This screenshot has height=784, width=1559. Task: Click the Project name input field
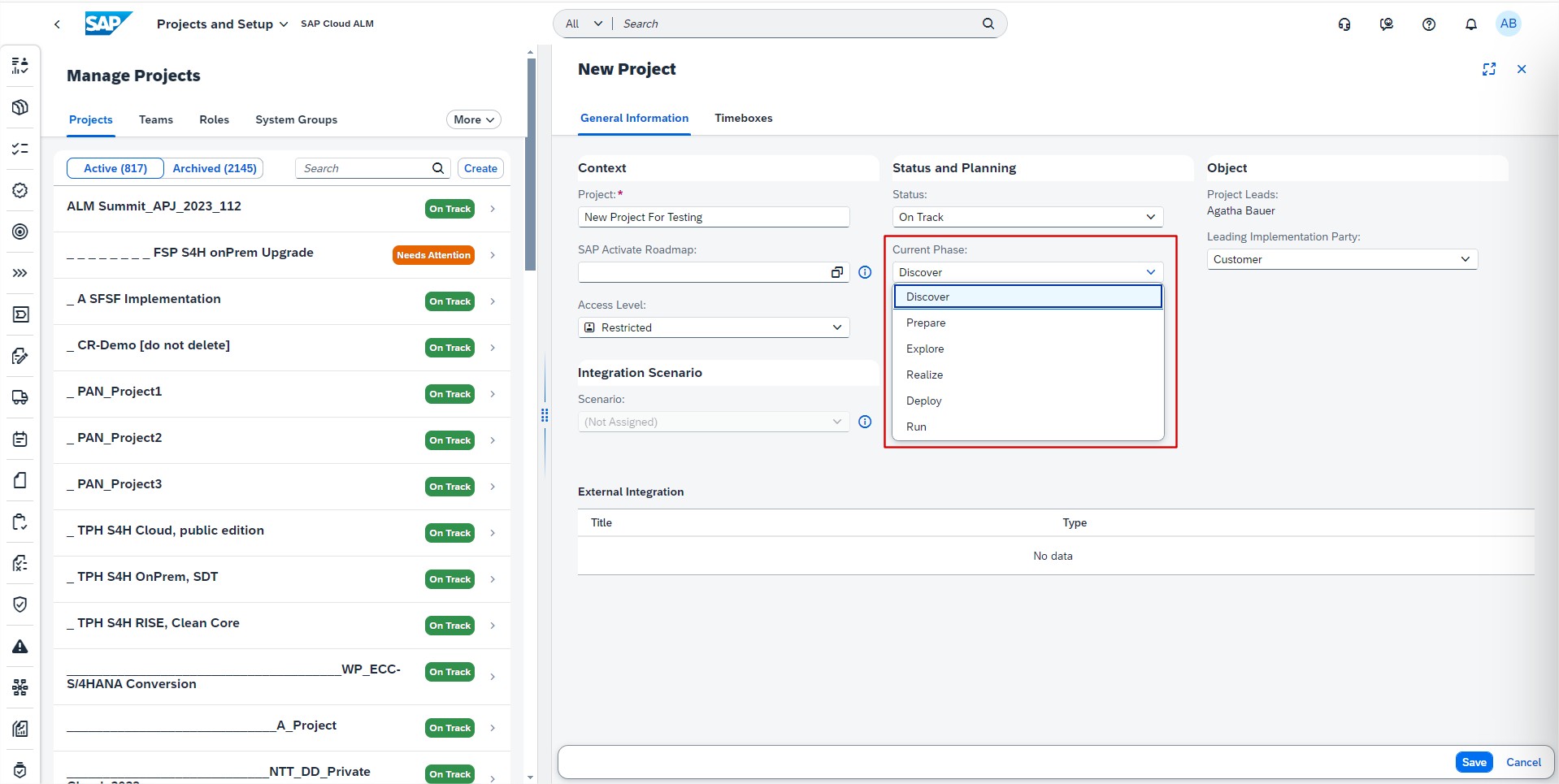click(x=713, y=217)
